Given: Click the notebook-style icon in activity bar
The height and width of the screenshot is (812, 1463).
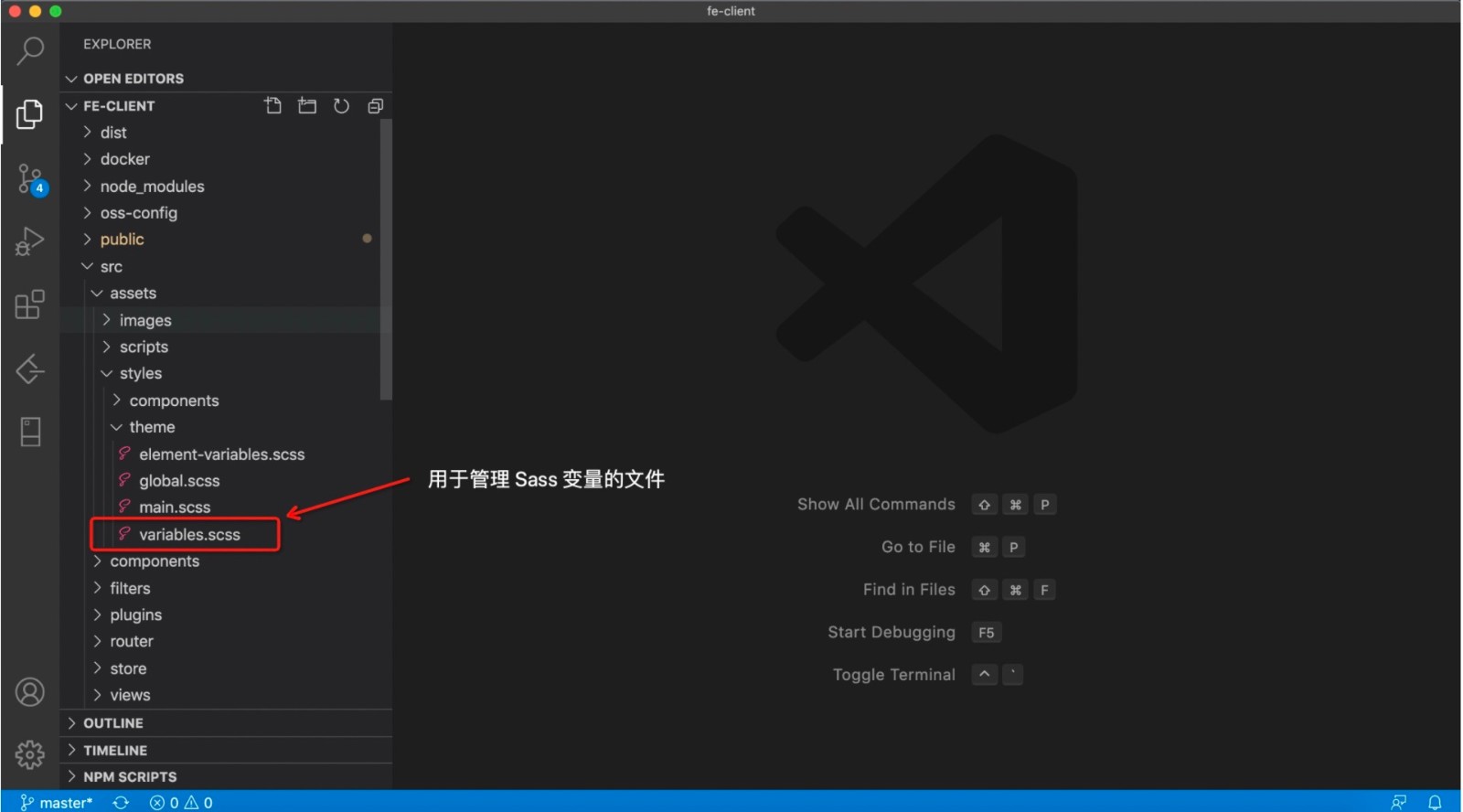Looking at the screenshot, I should click(30, 432).
